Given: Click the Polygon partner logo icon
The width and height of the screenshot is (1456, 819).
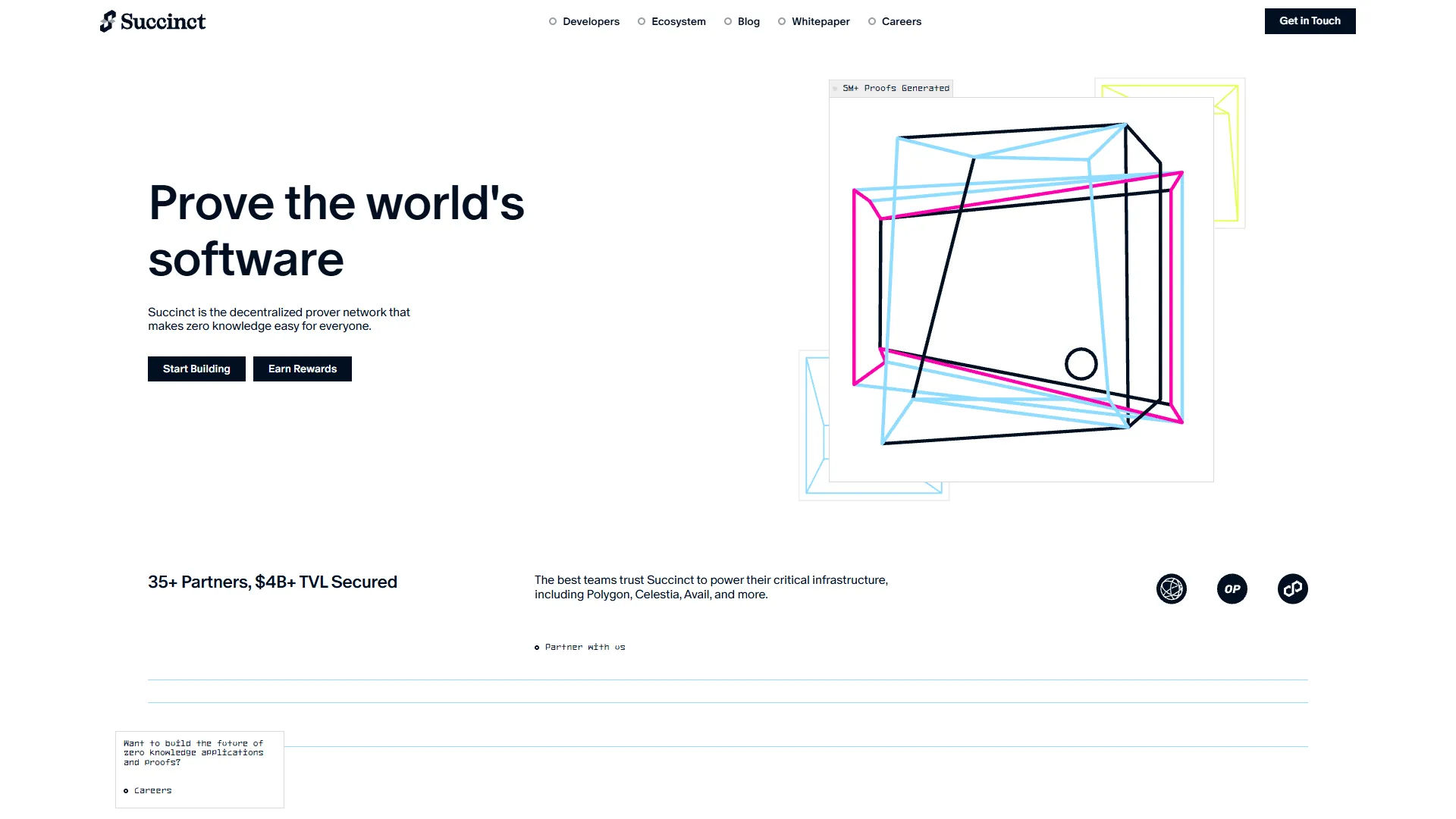Looking at the screenshot, I should click(1292, 589).
